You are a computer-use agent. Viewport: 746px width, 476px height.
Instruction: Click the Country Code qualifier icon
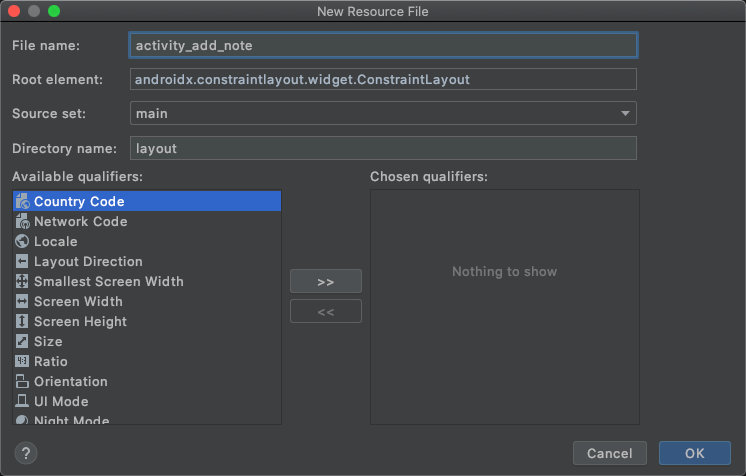click(x=22, y=201)
